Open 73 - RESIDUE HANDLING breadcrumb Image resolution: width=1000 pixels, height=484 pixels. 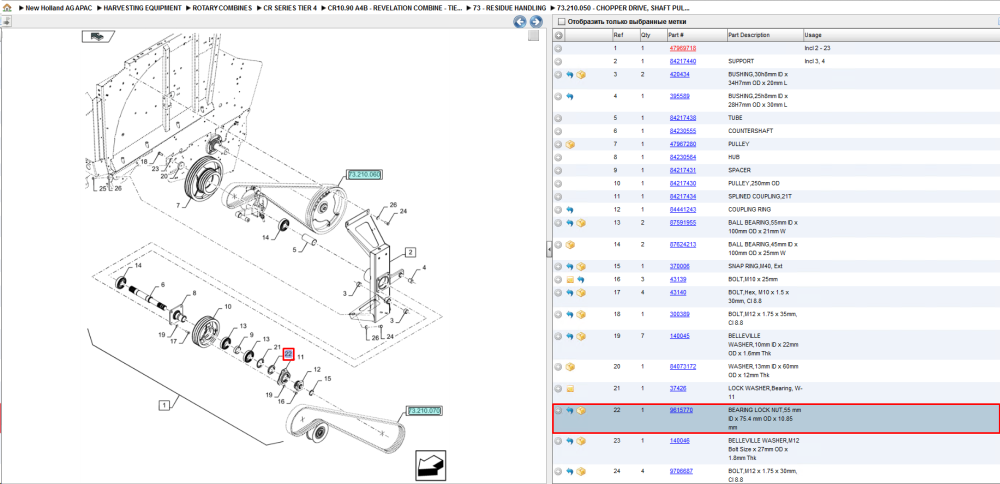pos(509,8)
